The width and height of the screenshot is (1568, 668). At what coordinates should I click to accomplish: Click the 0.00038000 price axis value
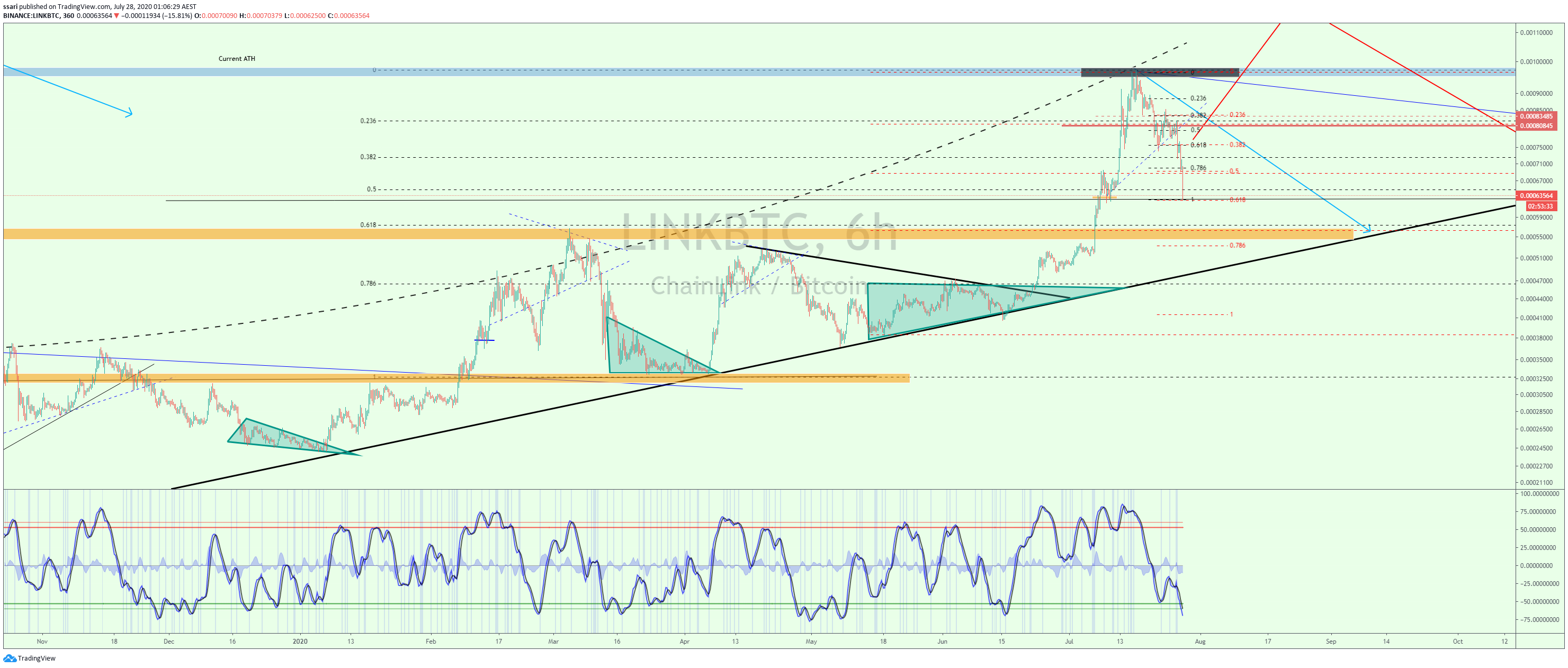click(x=1536, y=338)
